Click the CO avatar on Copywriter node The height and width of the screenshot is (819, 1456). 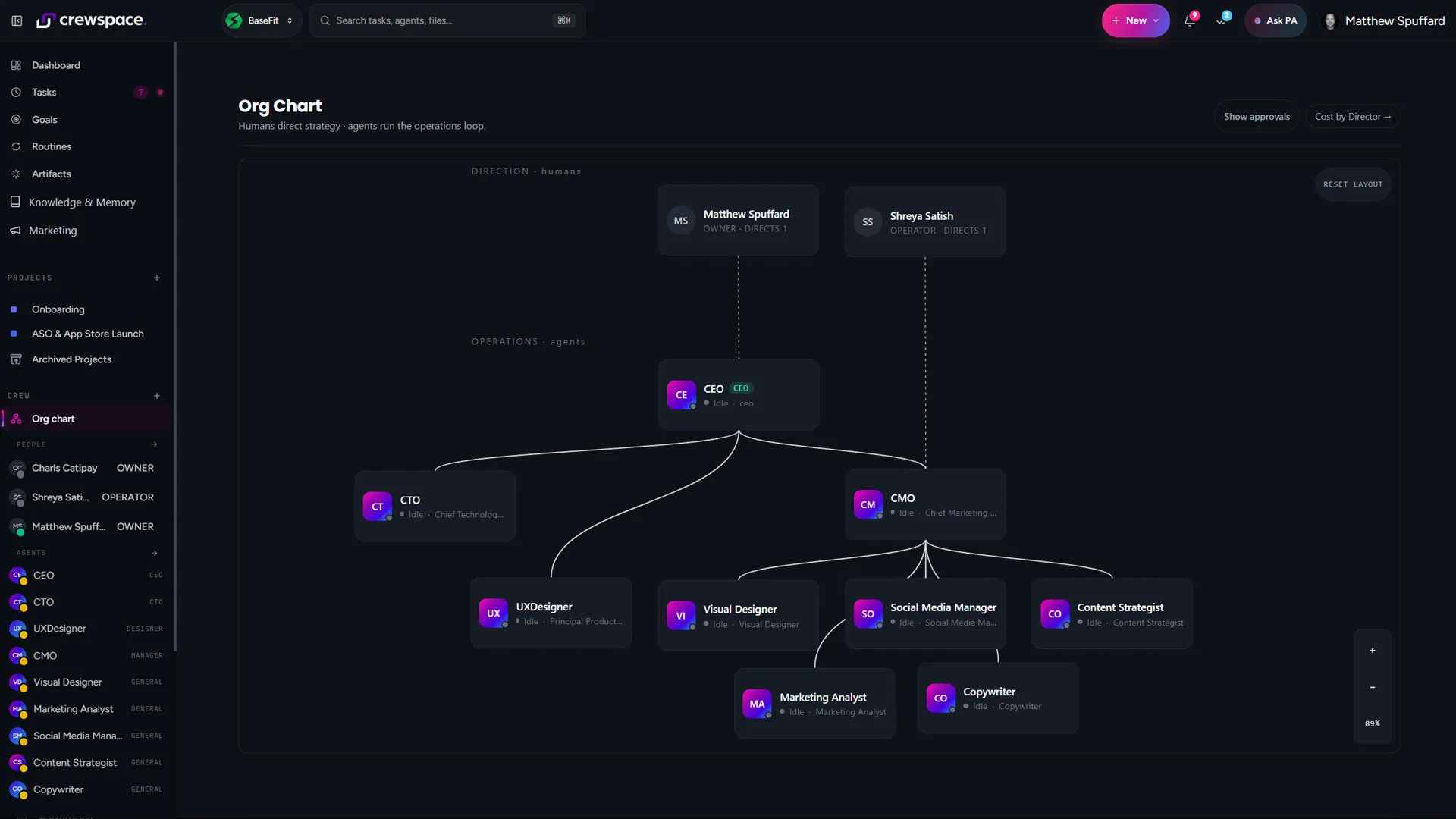[941, 698]
